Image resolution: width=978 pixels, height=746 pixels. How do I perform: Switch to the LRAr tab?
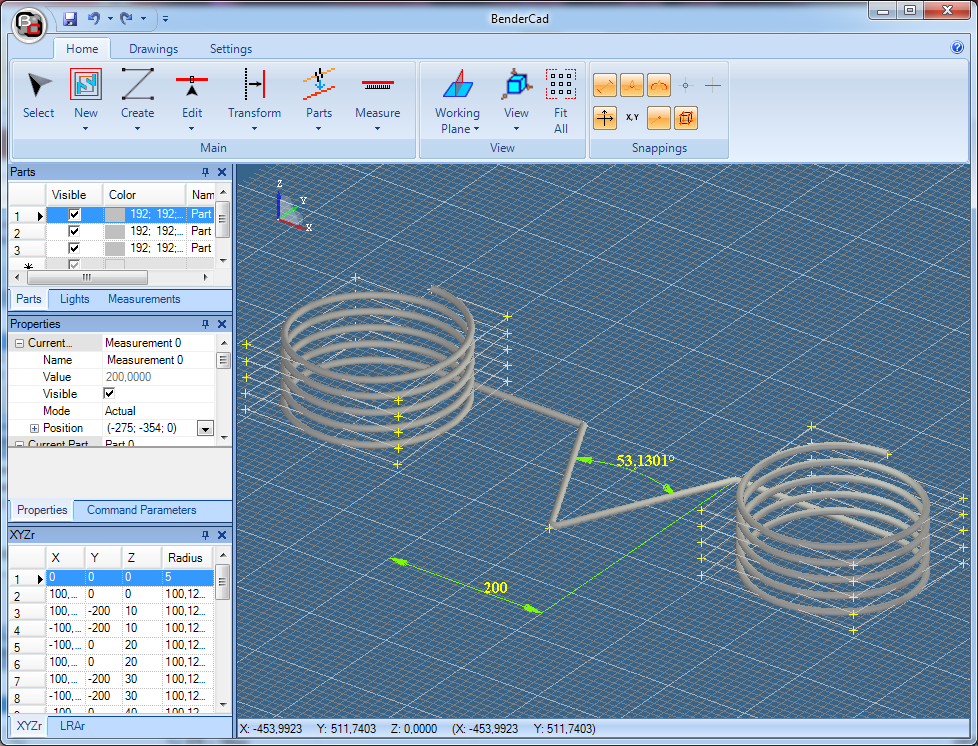tap(72, 726)
